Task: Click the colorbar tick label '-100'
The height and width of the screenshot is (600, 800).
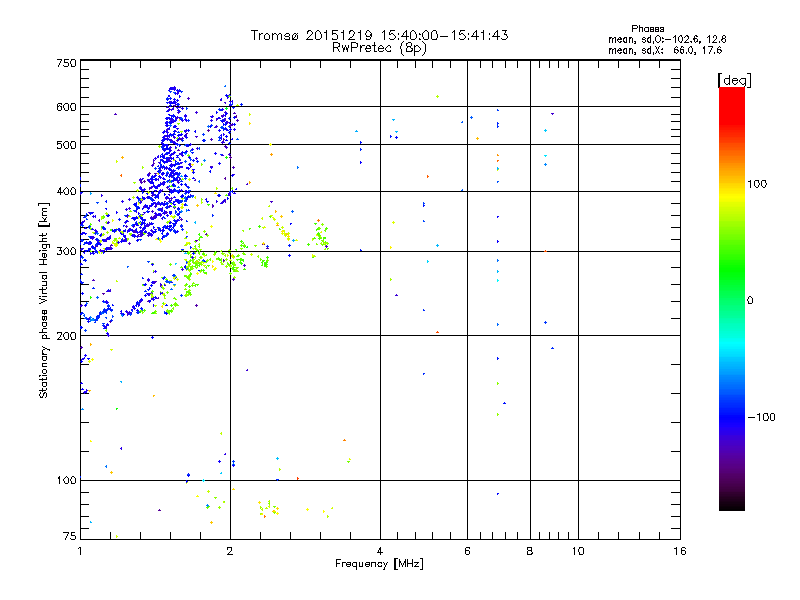Action: (x=761, y=417)
